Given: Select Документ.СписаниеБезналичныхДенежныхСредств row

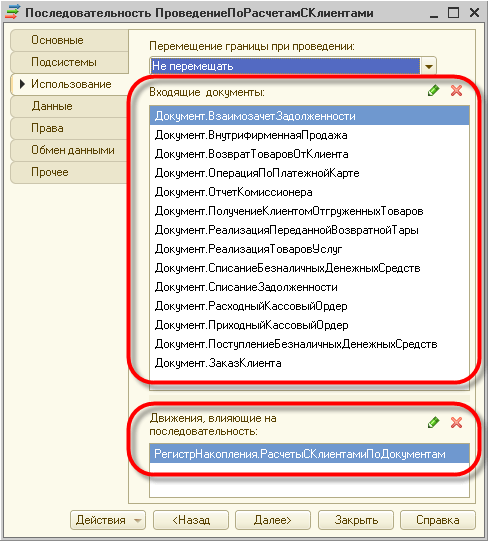Looking at the screenshot, I should [309, 268].
